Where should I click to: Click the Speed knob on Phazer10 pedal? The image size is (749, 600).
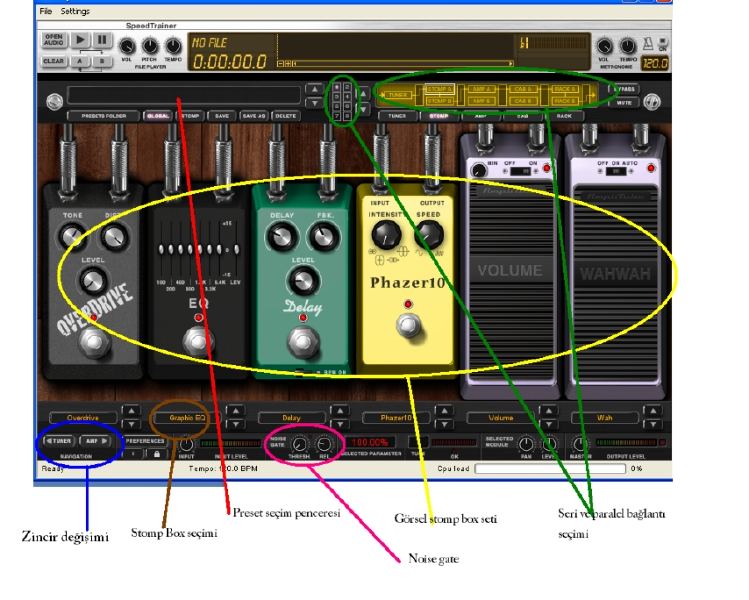click(x=429, y=233)
